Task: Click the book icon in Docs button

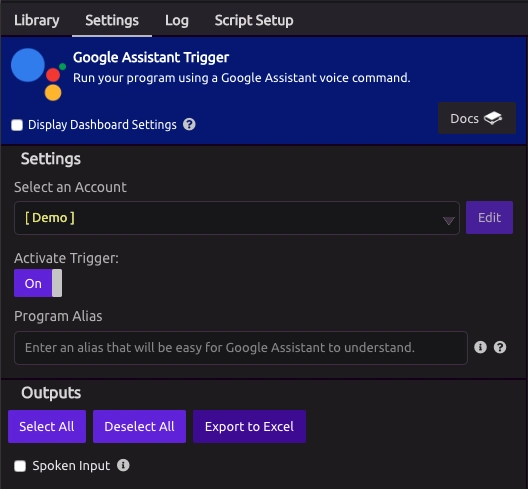Action: (x=493, y=118)
